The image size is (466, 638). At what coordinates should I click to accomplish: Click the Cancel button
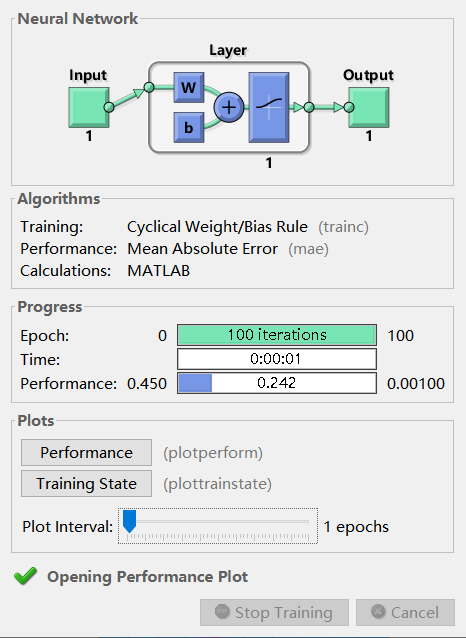coord(405,612)
